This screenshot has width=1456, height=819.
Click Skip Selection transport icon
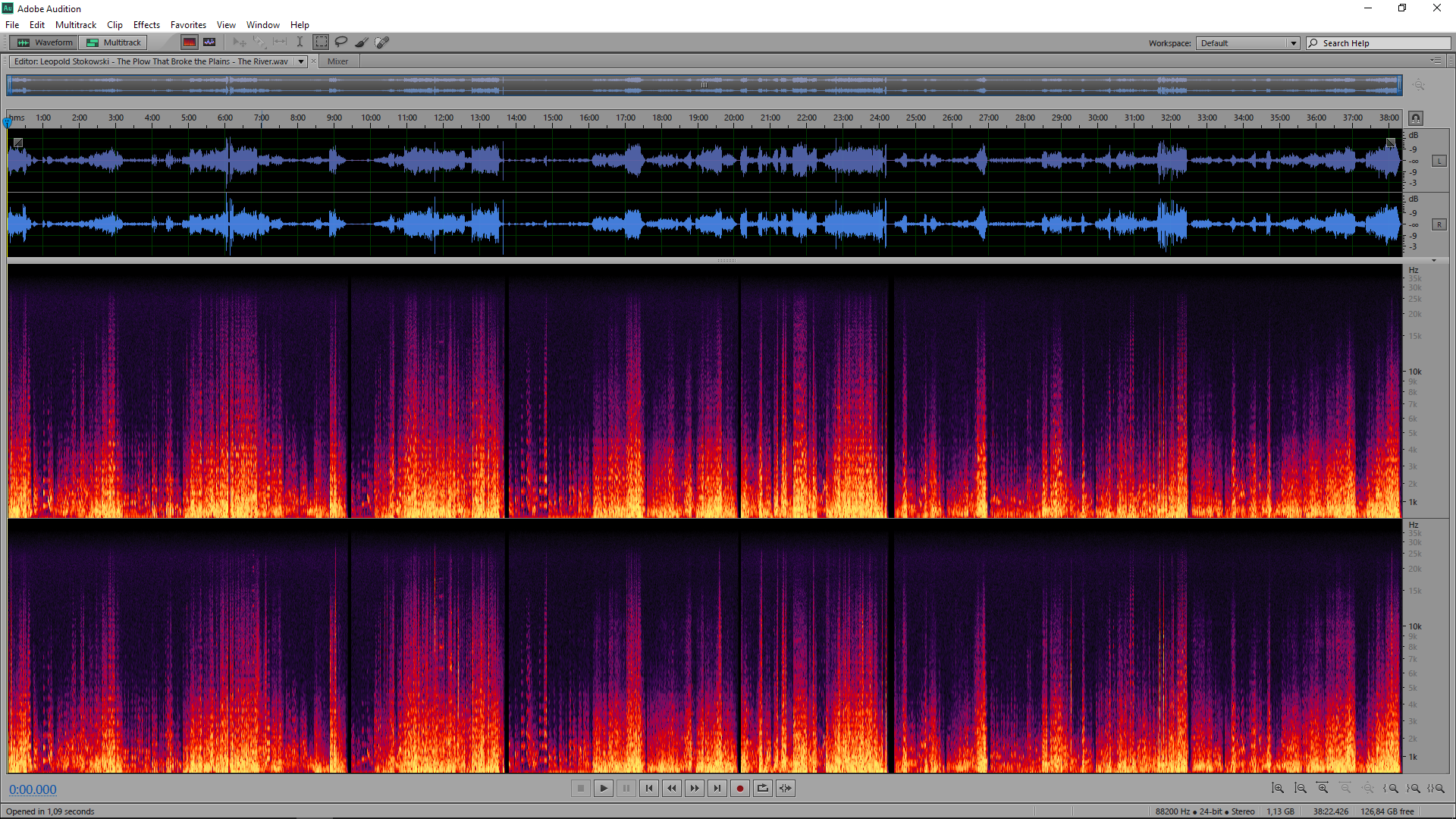[x=786, y=789]
